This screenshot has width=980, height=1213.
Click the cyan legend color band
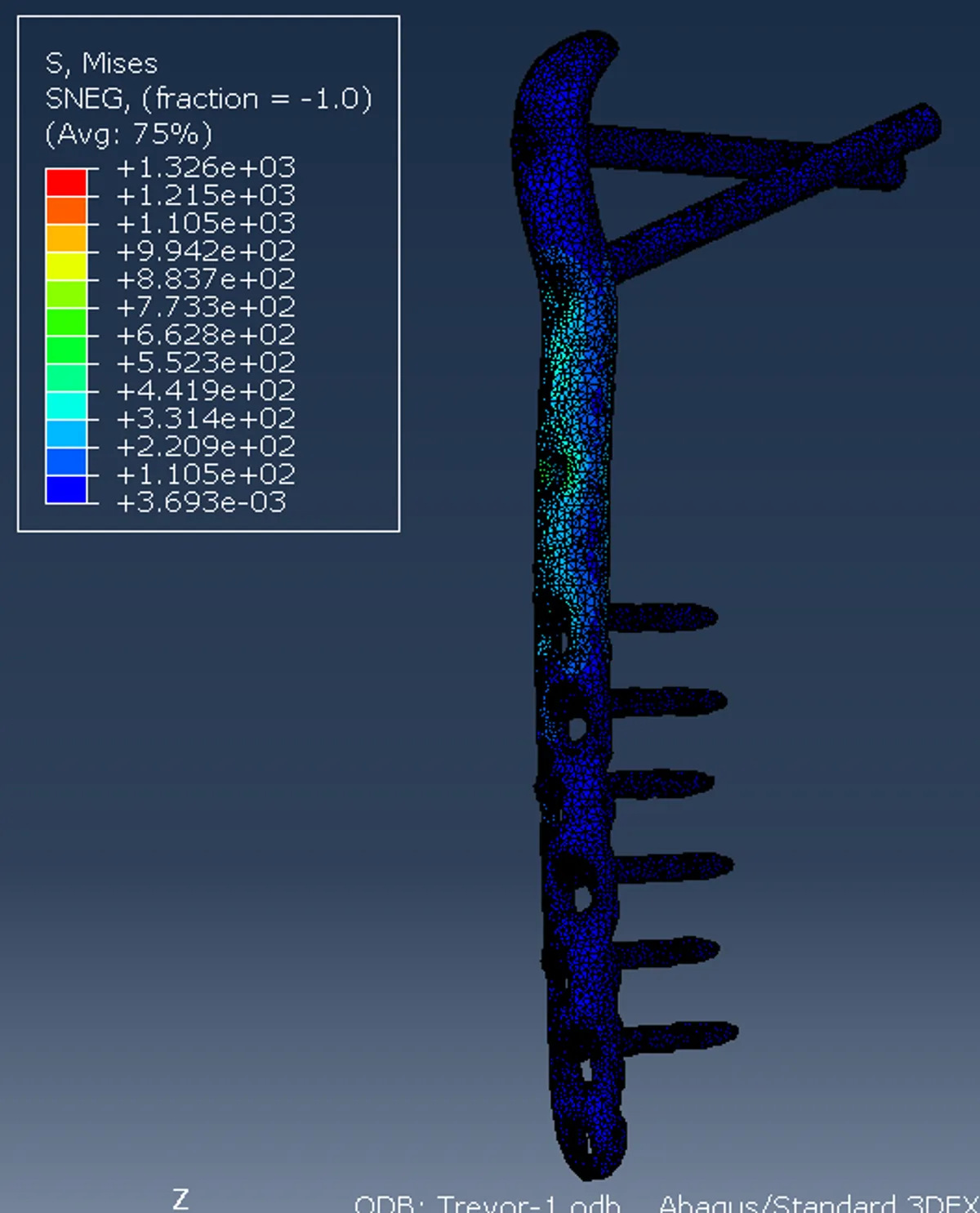(x=66, y=406)
